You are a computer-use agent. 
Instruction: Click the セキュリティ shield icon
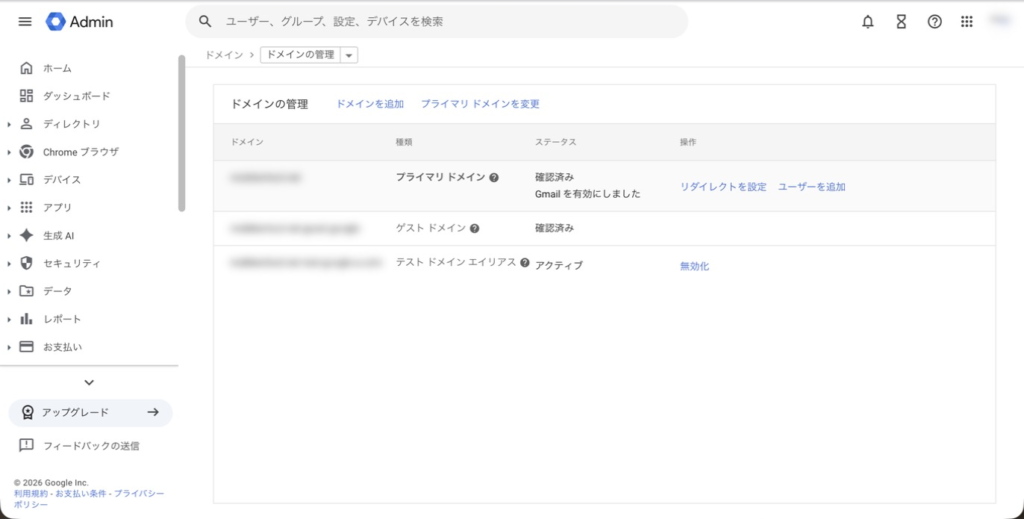pyautogui.click(x=26, y=263)
